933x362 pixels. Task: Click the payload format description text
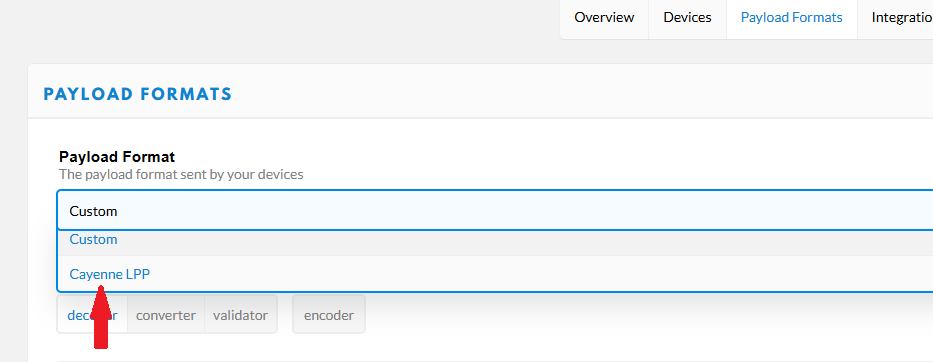[181, 175]
